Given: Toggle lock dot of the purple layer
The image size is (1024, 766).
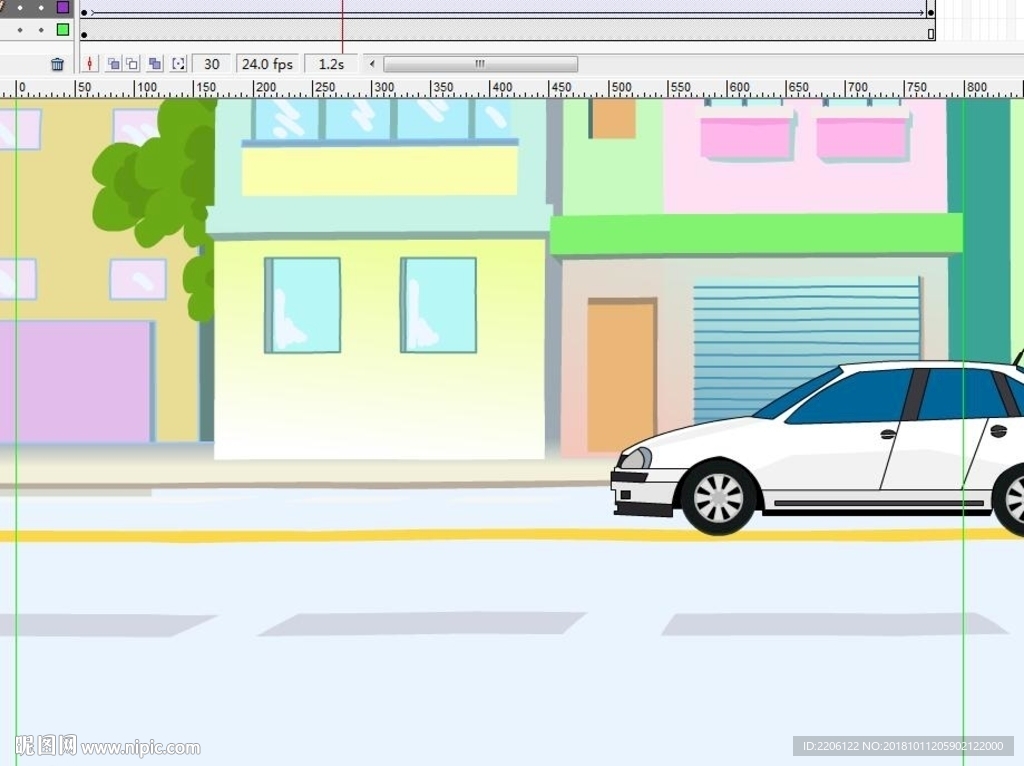Looking at the screenshot, I should (41, 7).
